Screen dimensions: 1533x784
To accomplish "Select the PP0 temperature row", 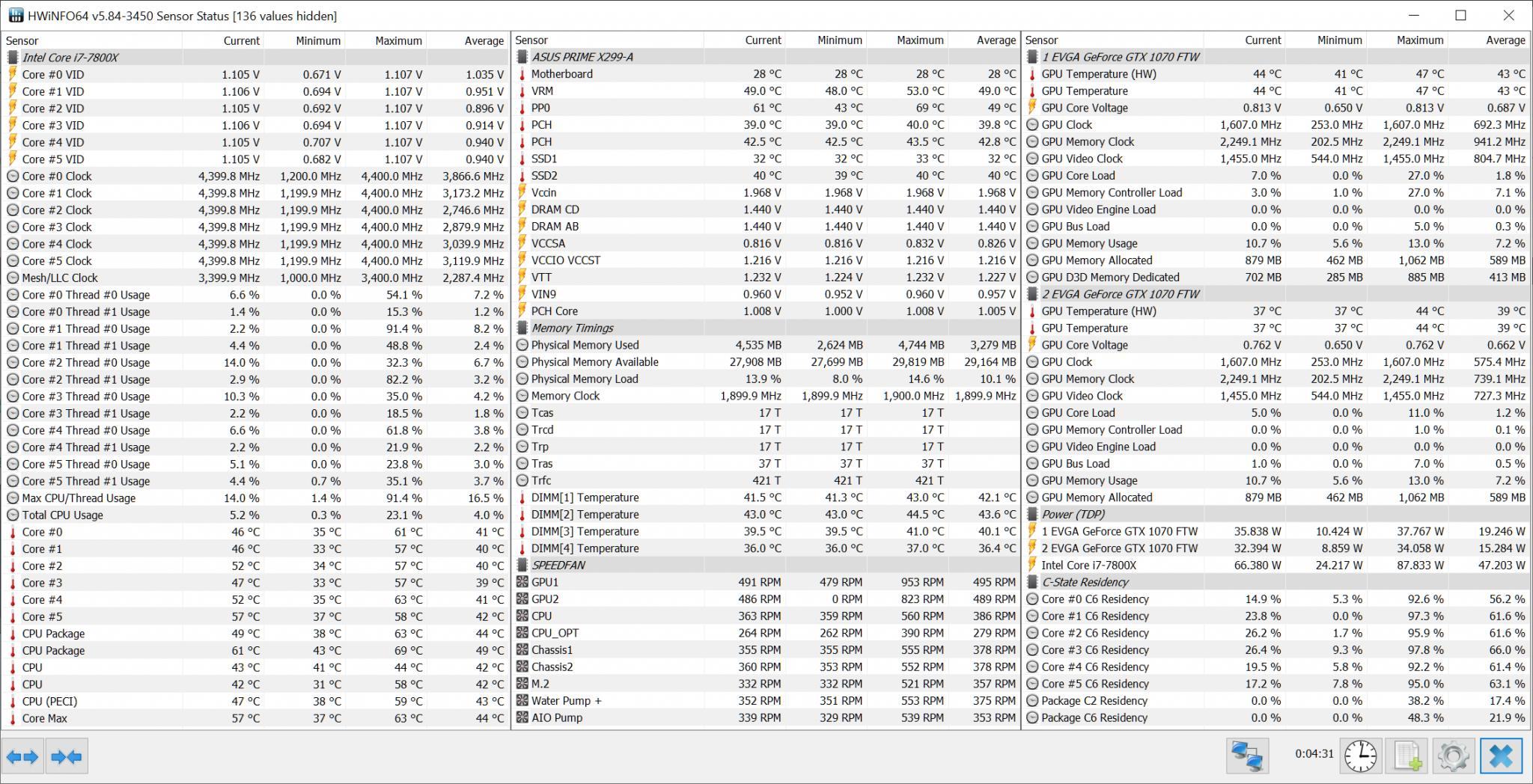I will coord(766,108).
